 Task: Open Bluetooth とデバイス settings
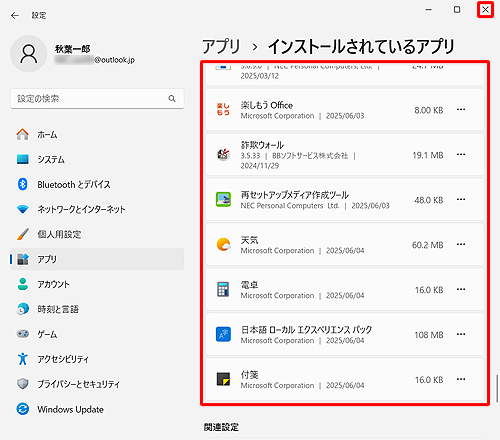[x=97, y=184]
